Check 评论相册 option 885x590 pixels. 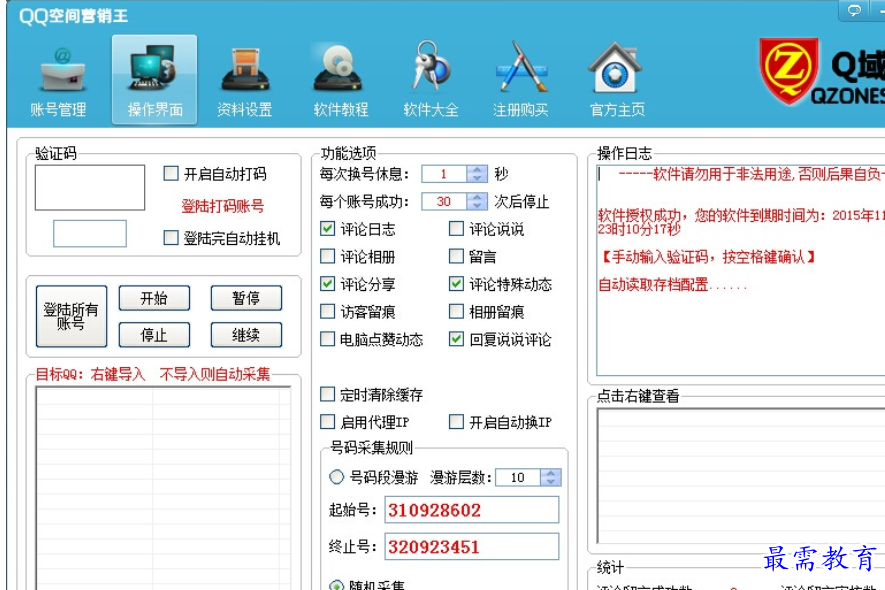click(327, 256)
